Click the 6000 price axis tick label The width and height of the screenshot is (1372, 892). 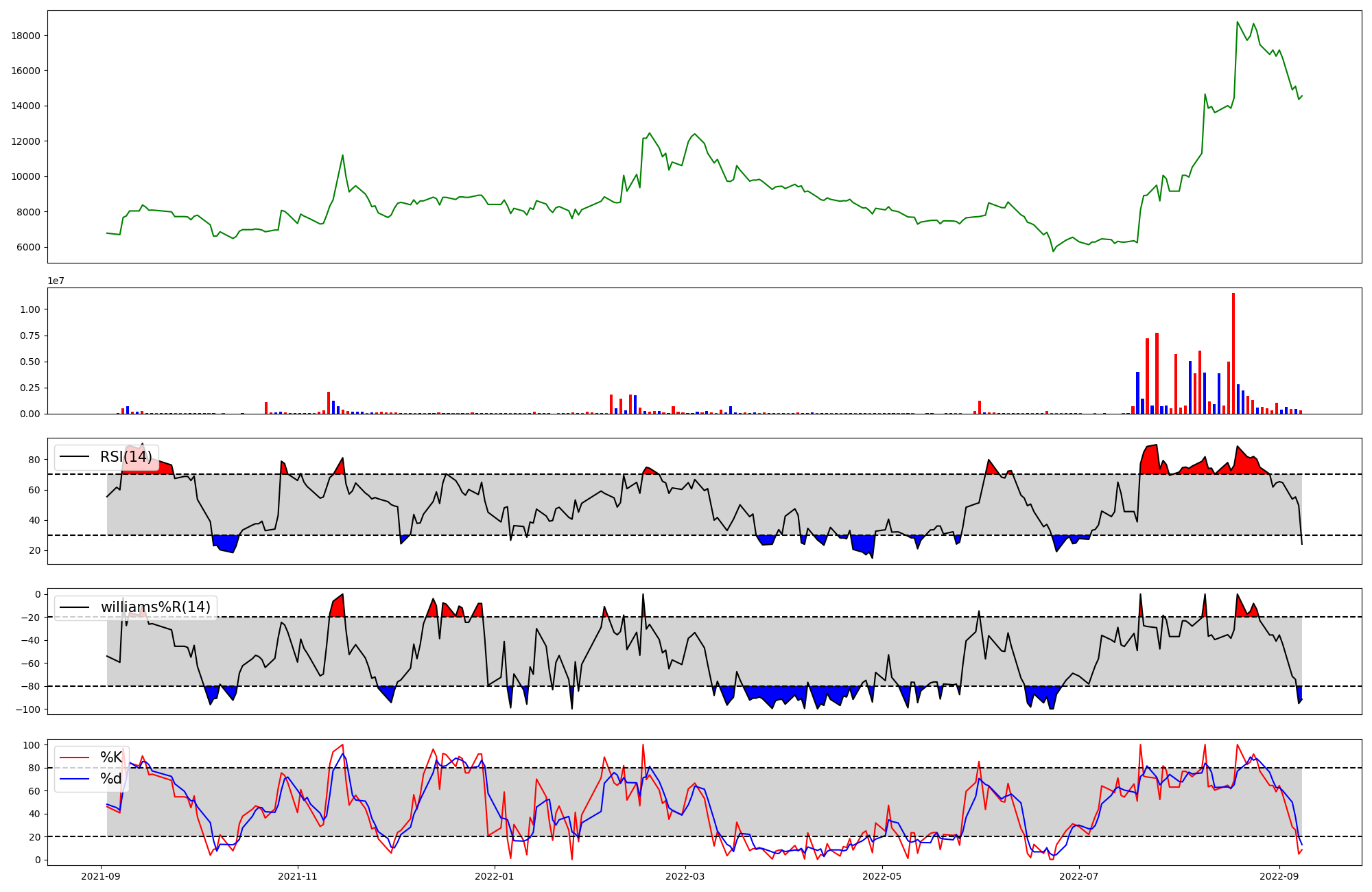(x=29, y=247)
